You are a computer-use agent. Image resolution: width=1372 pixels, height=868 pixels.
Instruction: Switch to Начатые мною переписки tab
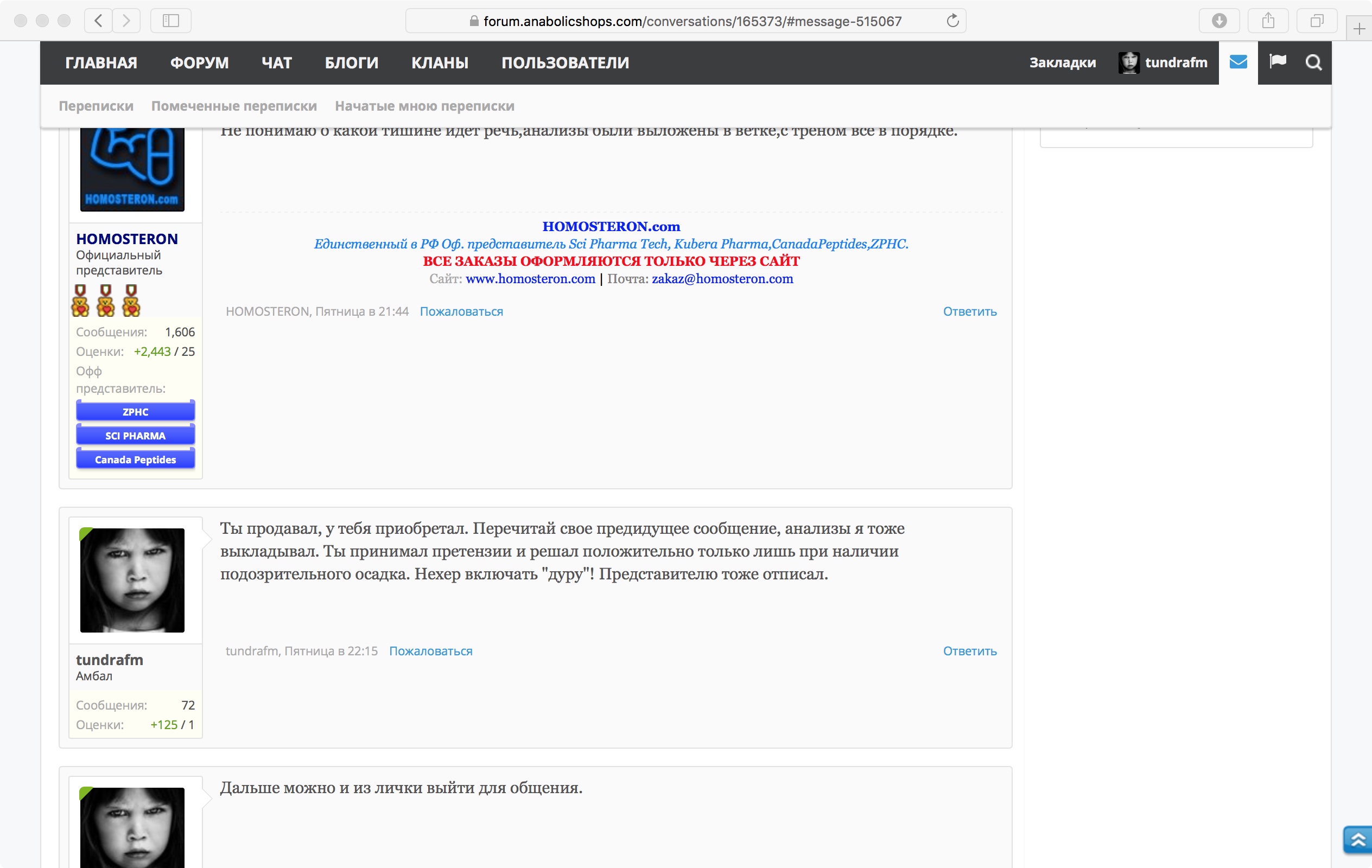coord(424,106)
